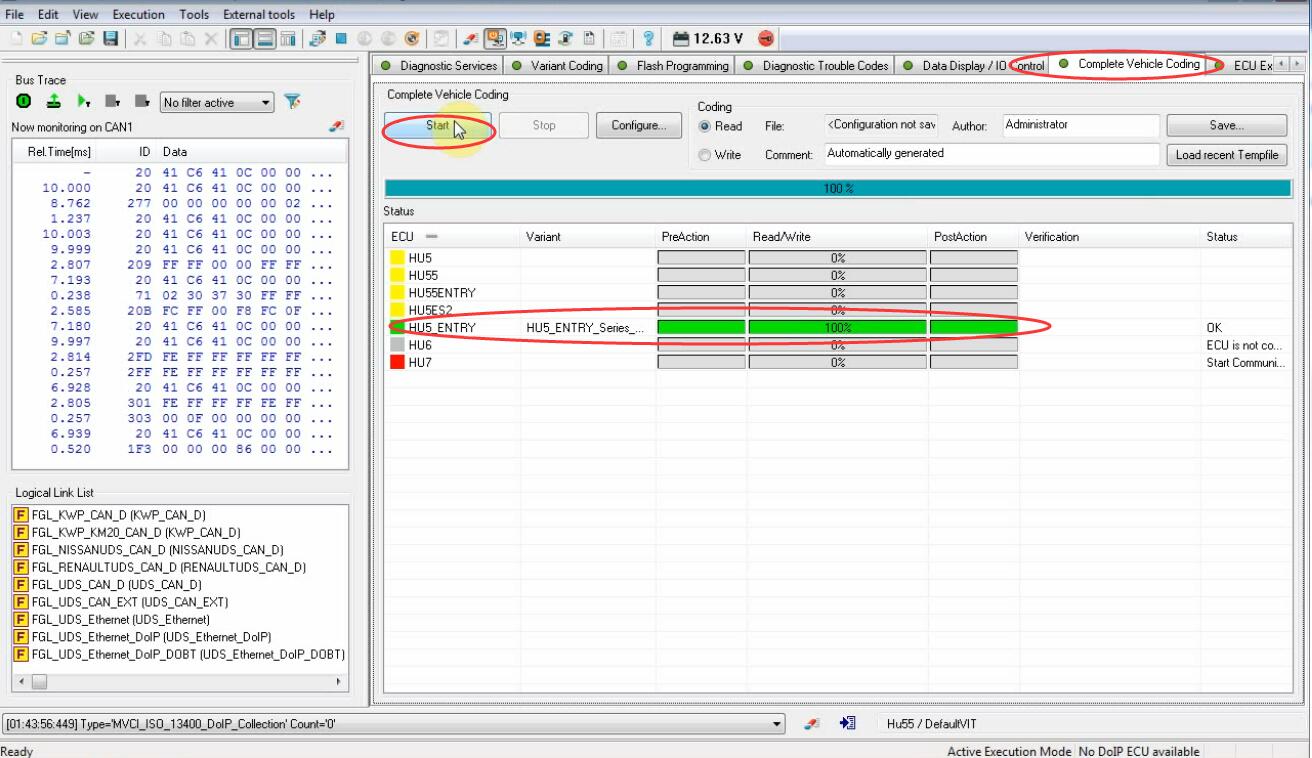Click the overall 100% progress bar
This screenshot has width=1312, height=758.
tap(838, 188)
